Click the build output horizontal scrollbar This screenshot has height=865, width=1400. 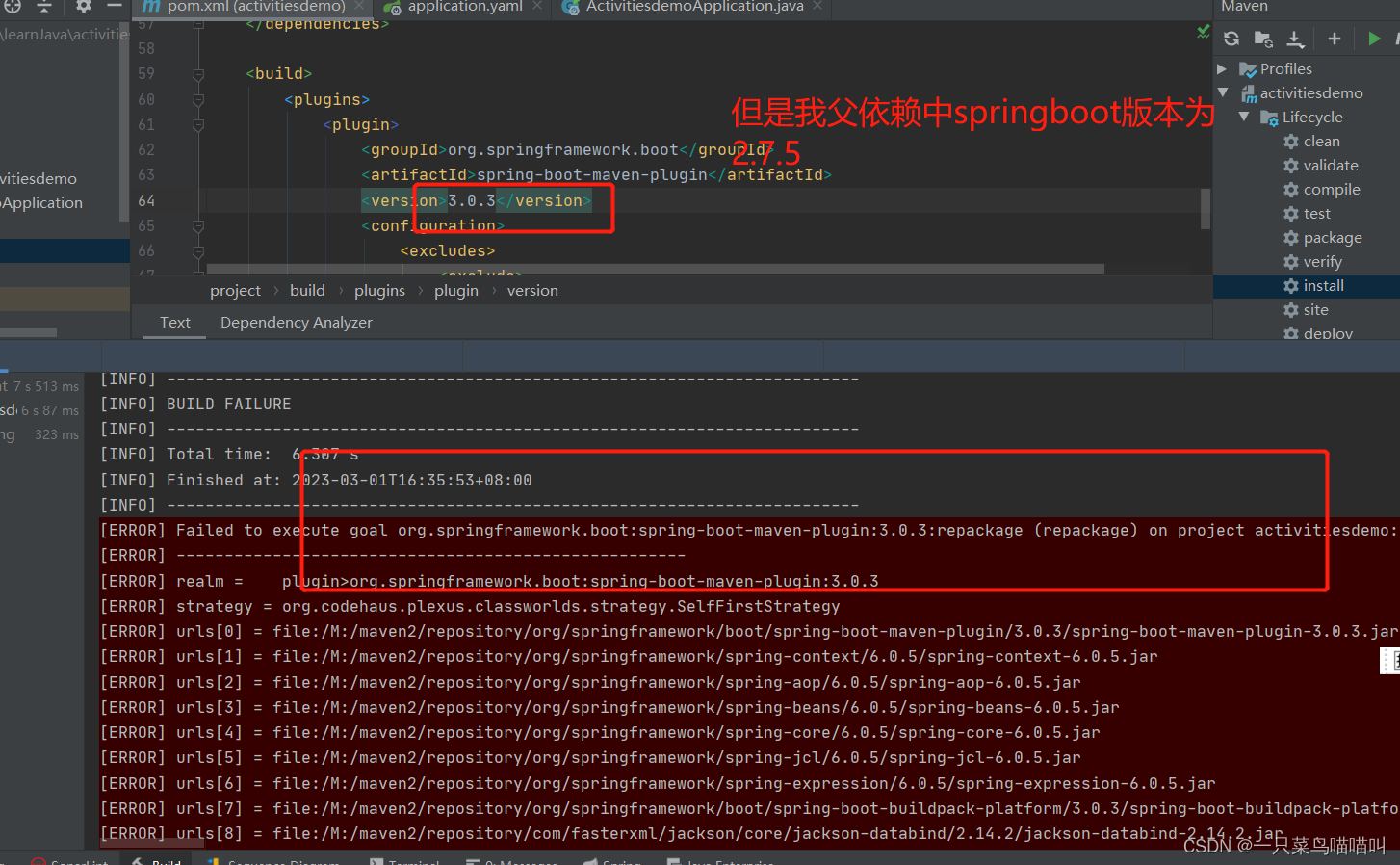151,843
